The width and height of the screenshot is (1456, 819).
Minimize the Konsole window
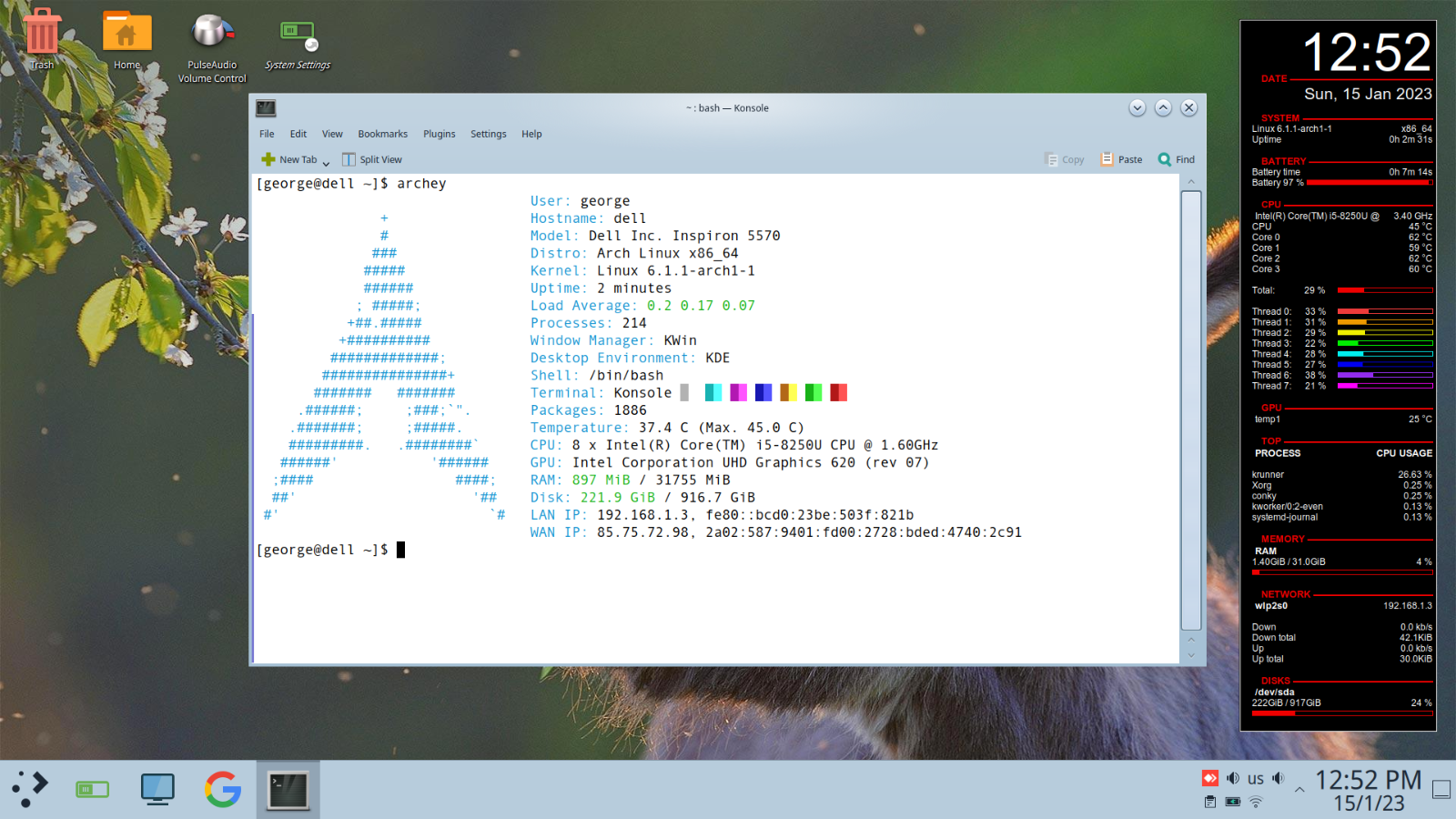[1137, 107]
